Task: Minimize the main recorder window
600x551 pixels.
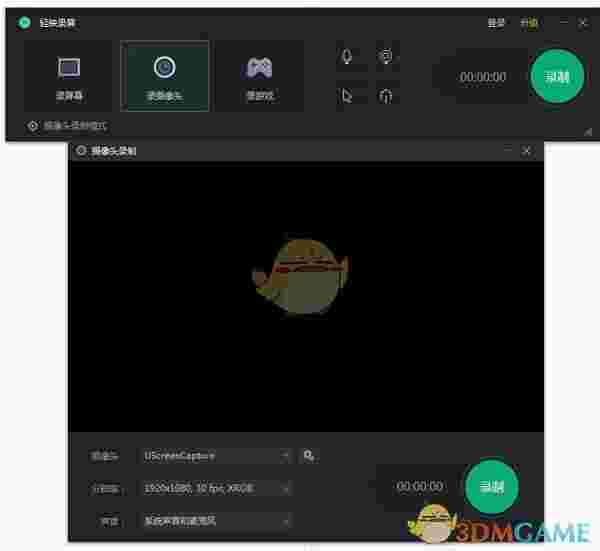Action: [x=563, y=23]
